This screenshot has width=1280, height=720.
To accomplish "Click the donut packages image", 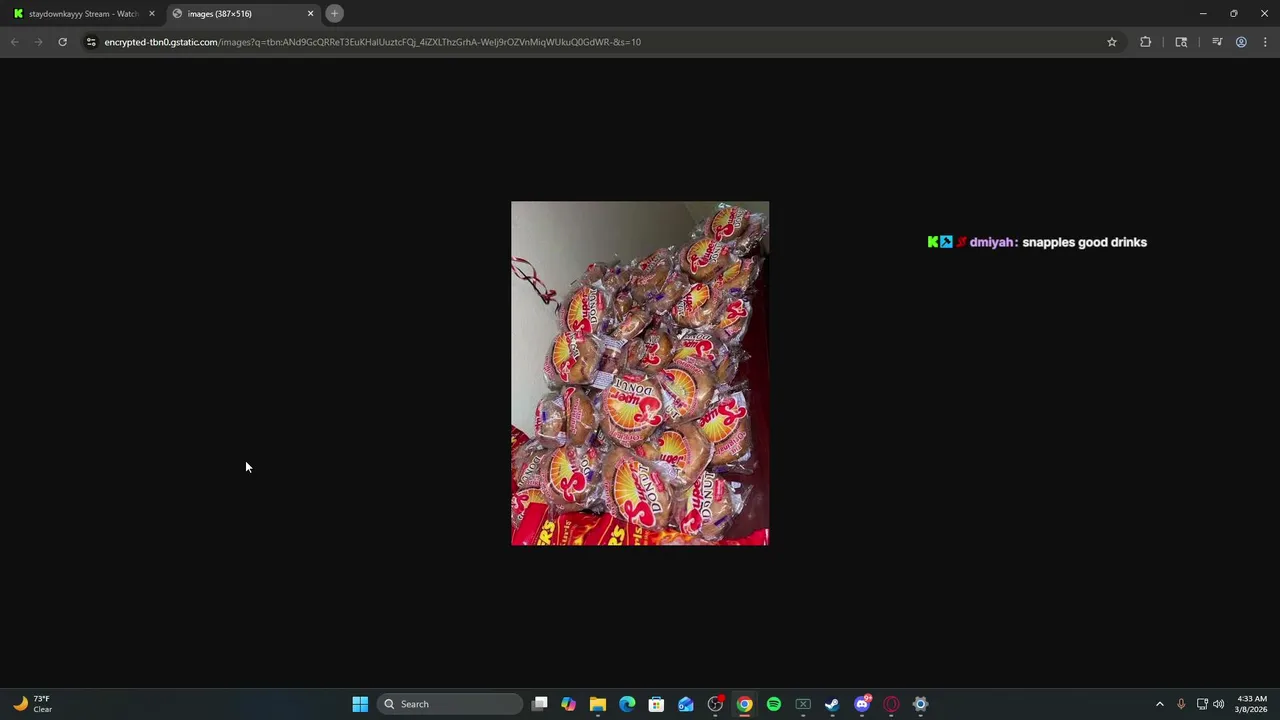I will [x=640, y=373].
